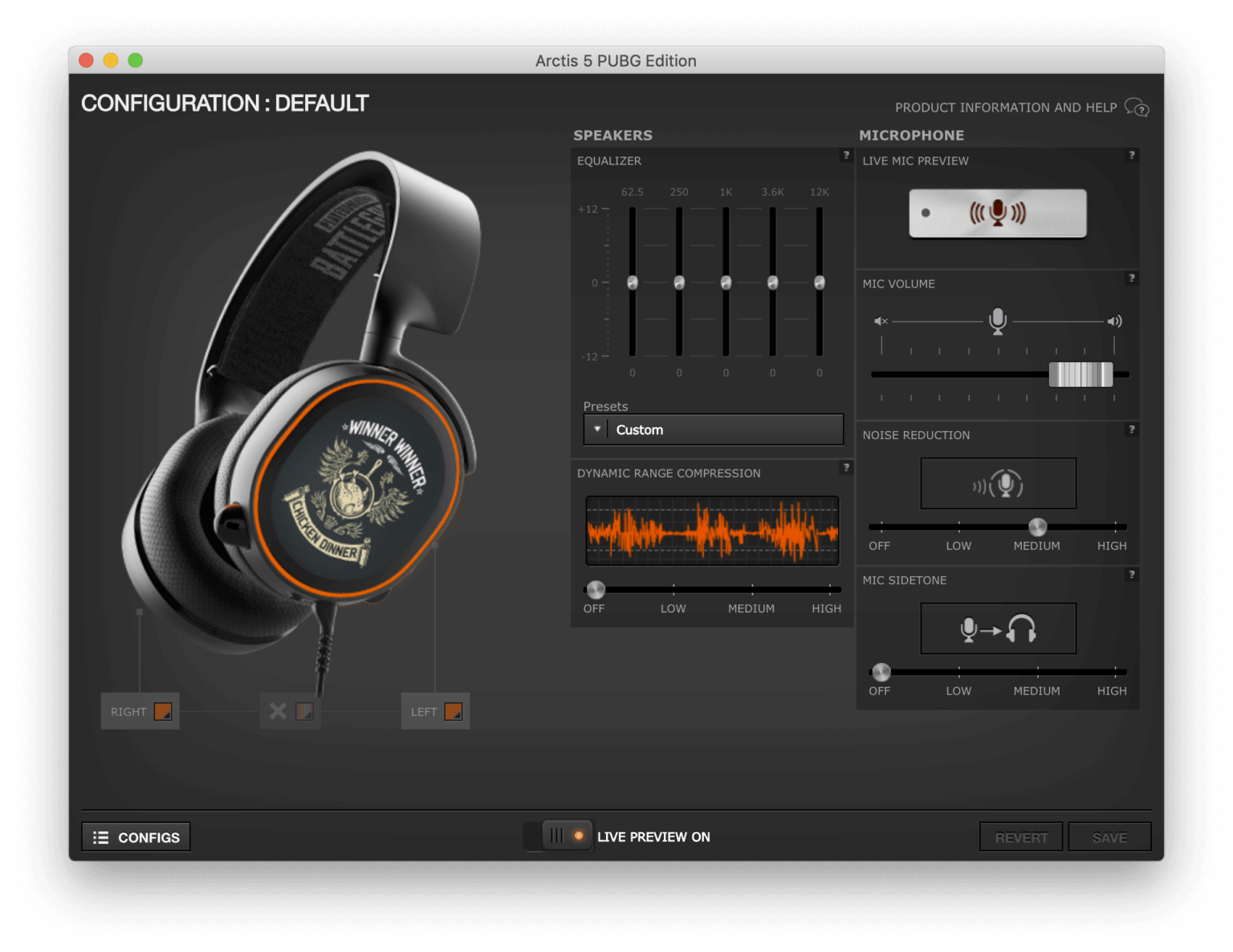Click the Dynamic Range Compression slider knob

coord(596,590)
